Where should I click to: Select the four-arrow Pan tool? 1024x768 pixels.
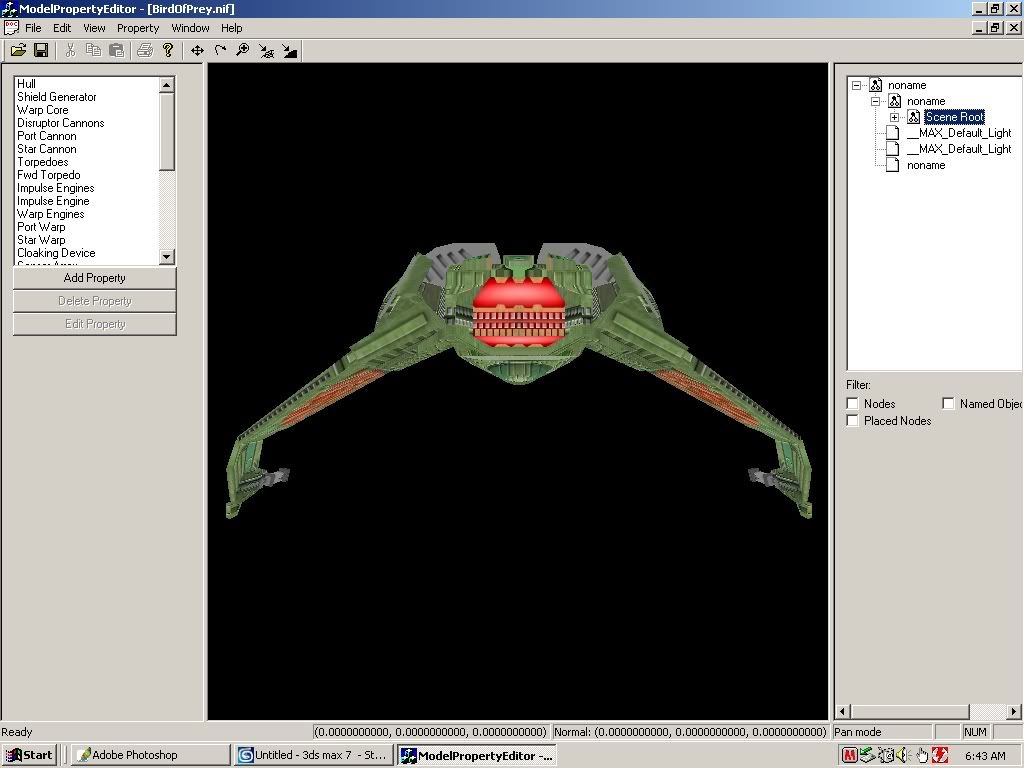click(x=197, y=50)
